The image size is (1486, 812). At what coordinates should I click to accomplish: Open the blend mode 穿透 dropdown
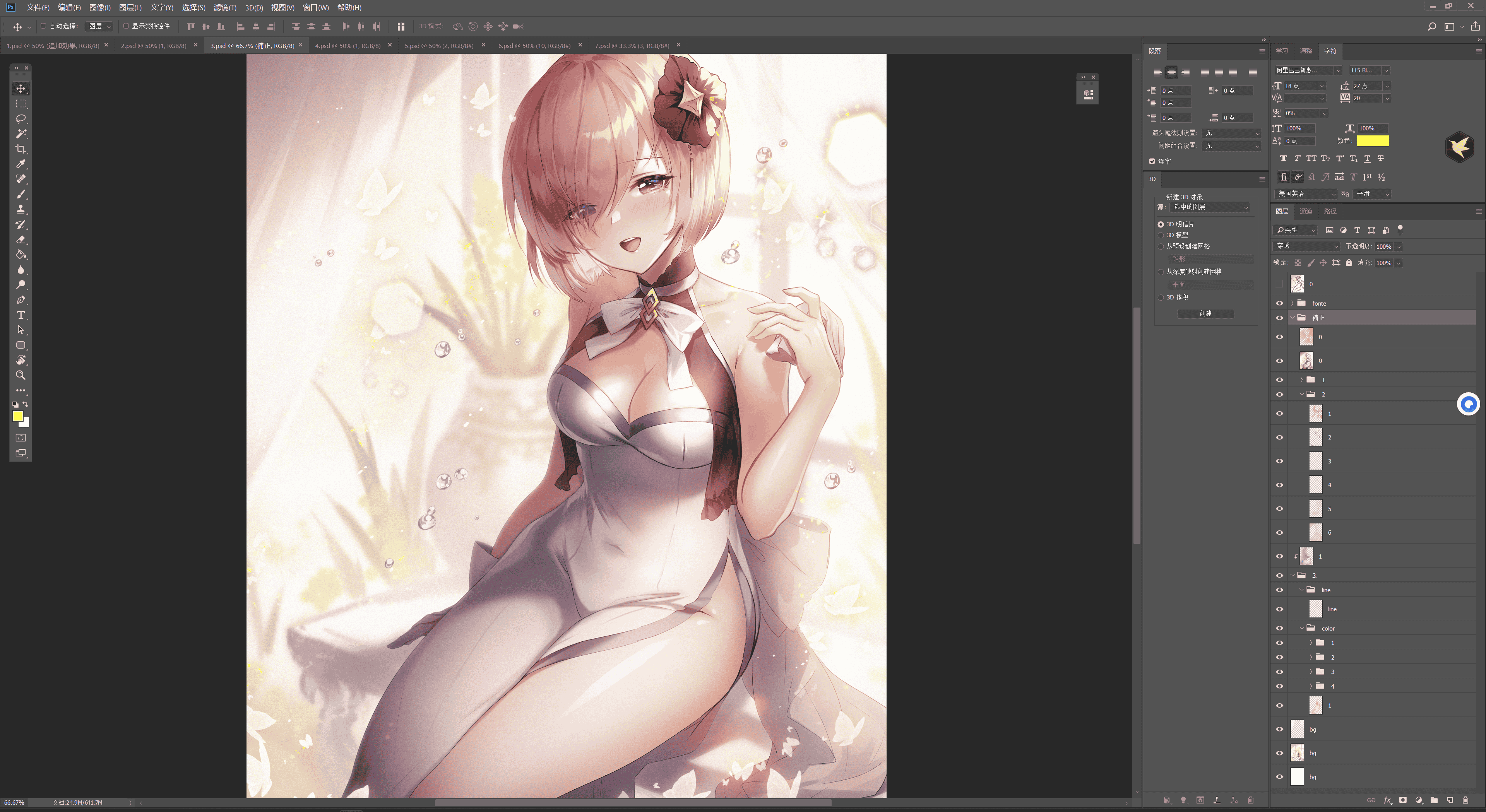click(1306, 246)
